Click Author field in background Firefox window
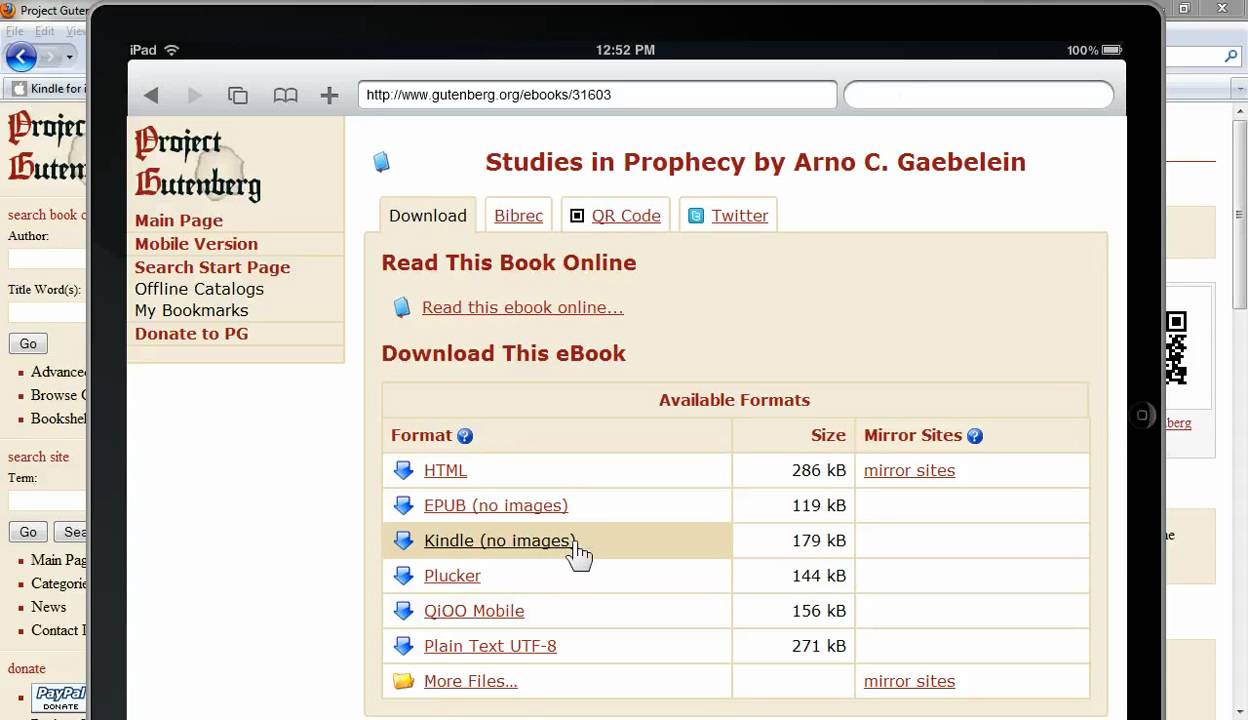 coord(47,259)
